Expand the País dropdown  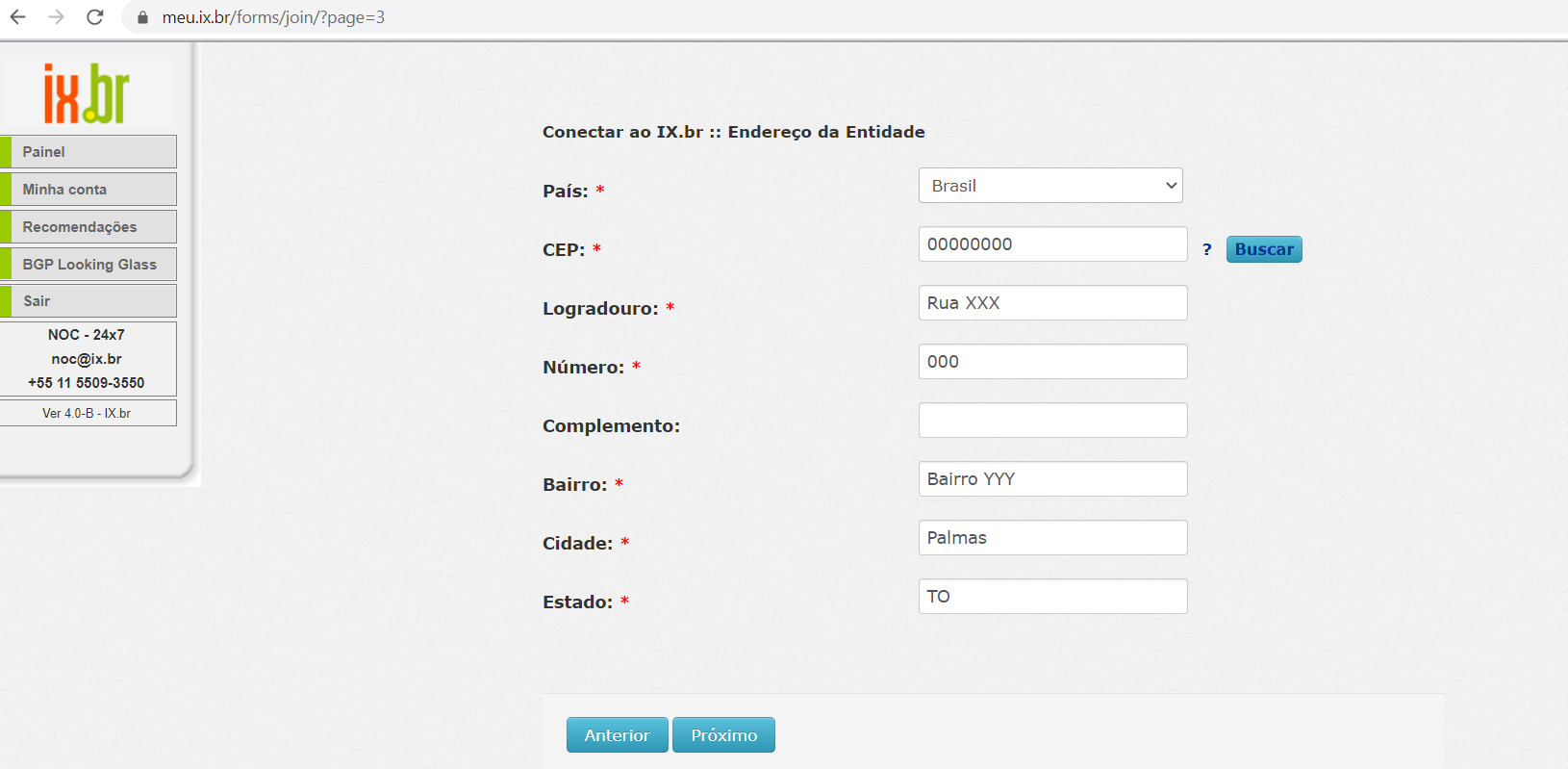(x=1050, y=186)
